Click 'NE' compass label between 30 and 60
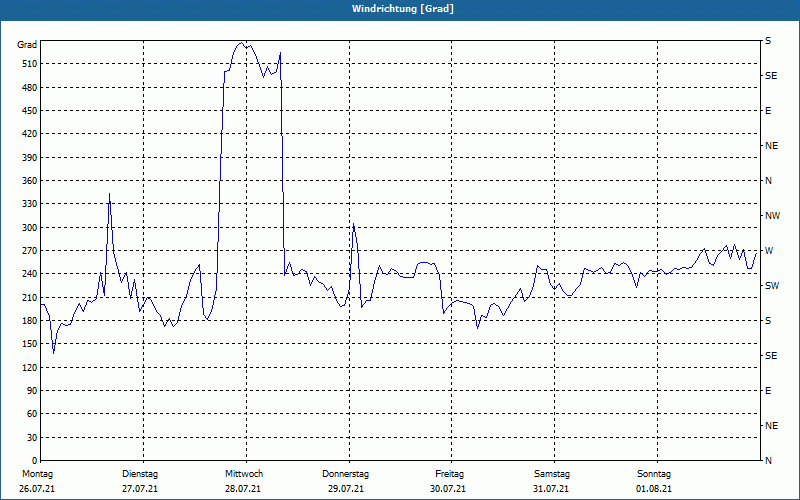The image size is (800, 500). (x=771, y=425)
